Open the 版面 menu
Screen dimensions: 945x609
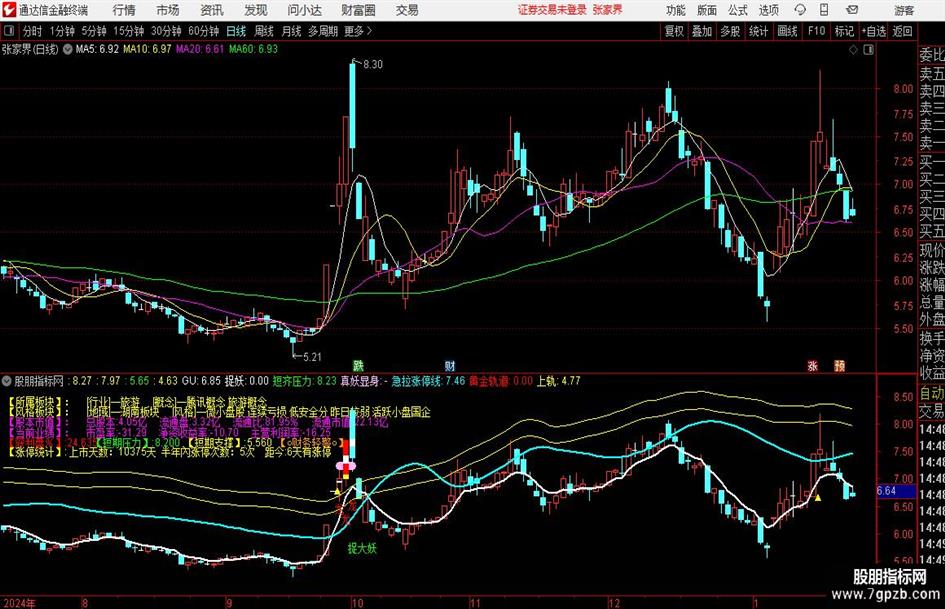[x=707, y=10]
